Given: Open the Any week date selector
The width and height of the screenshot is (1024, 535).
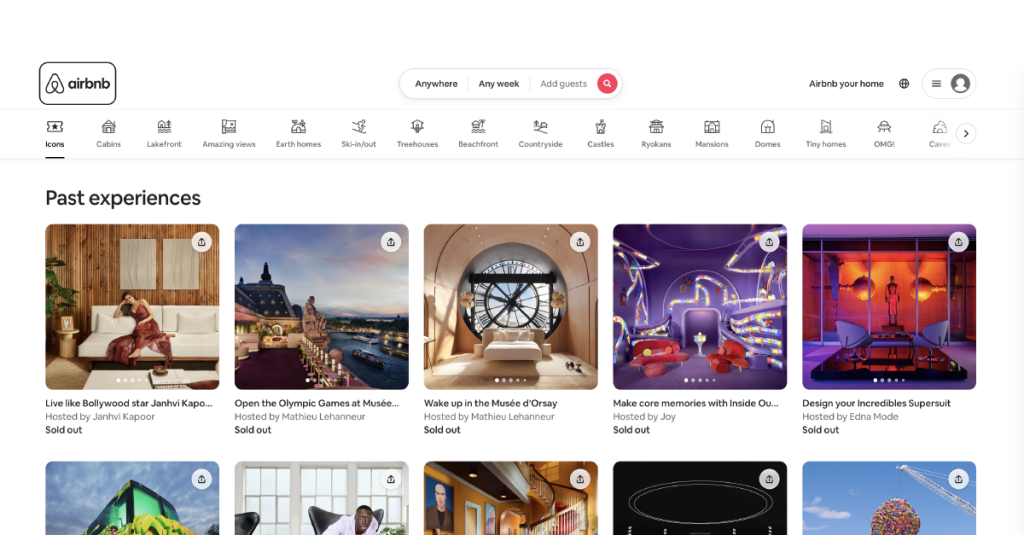Looking at the screenshot, I should point(499,84).
